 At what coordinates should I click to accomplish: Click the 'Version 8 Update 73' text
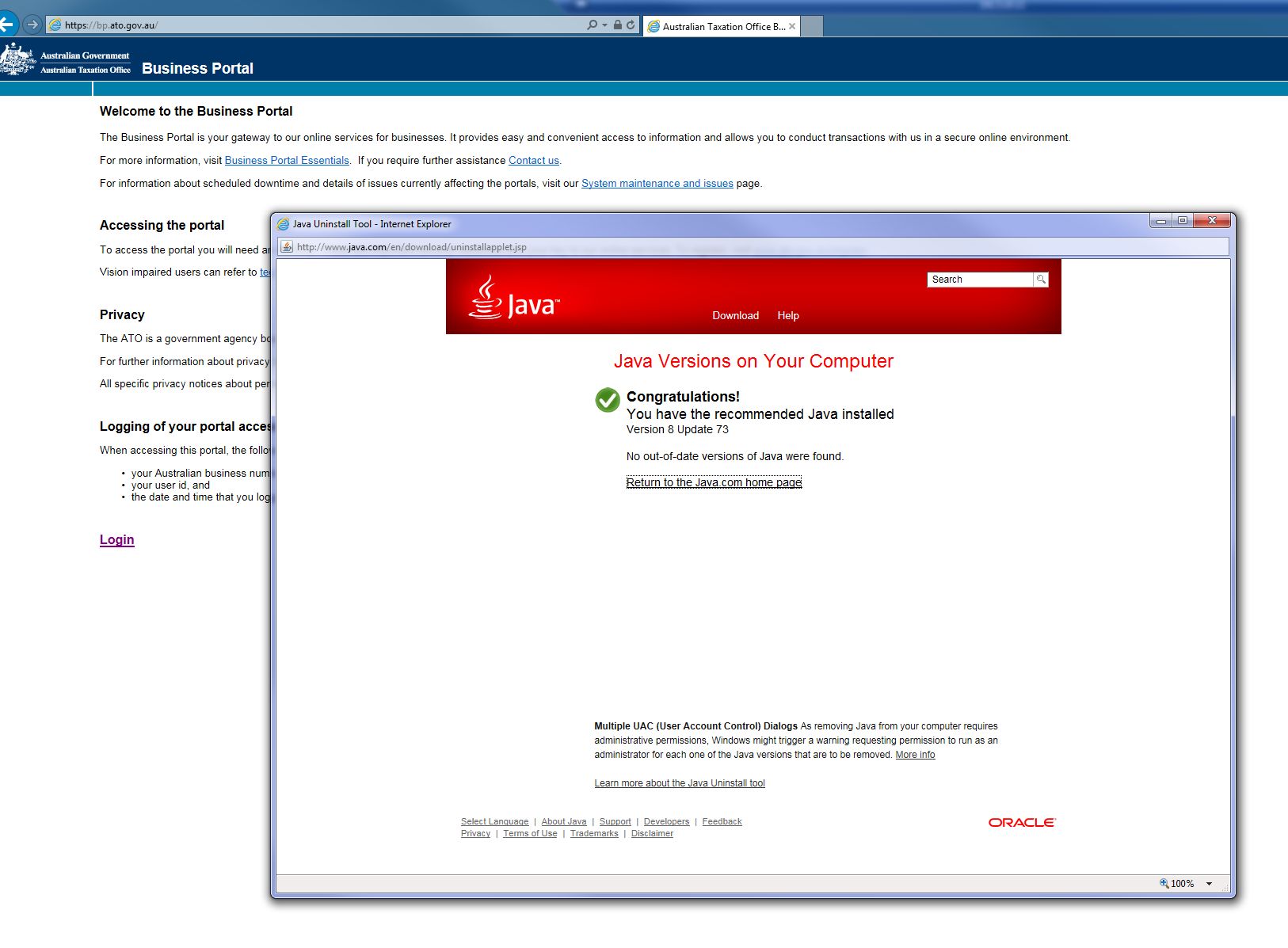[677, 429]
